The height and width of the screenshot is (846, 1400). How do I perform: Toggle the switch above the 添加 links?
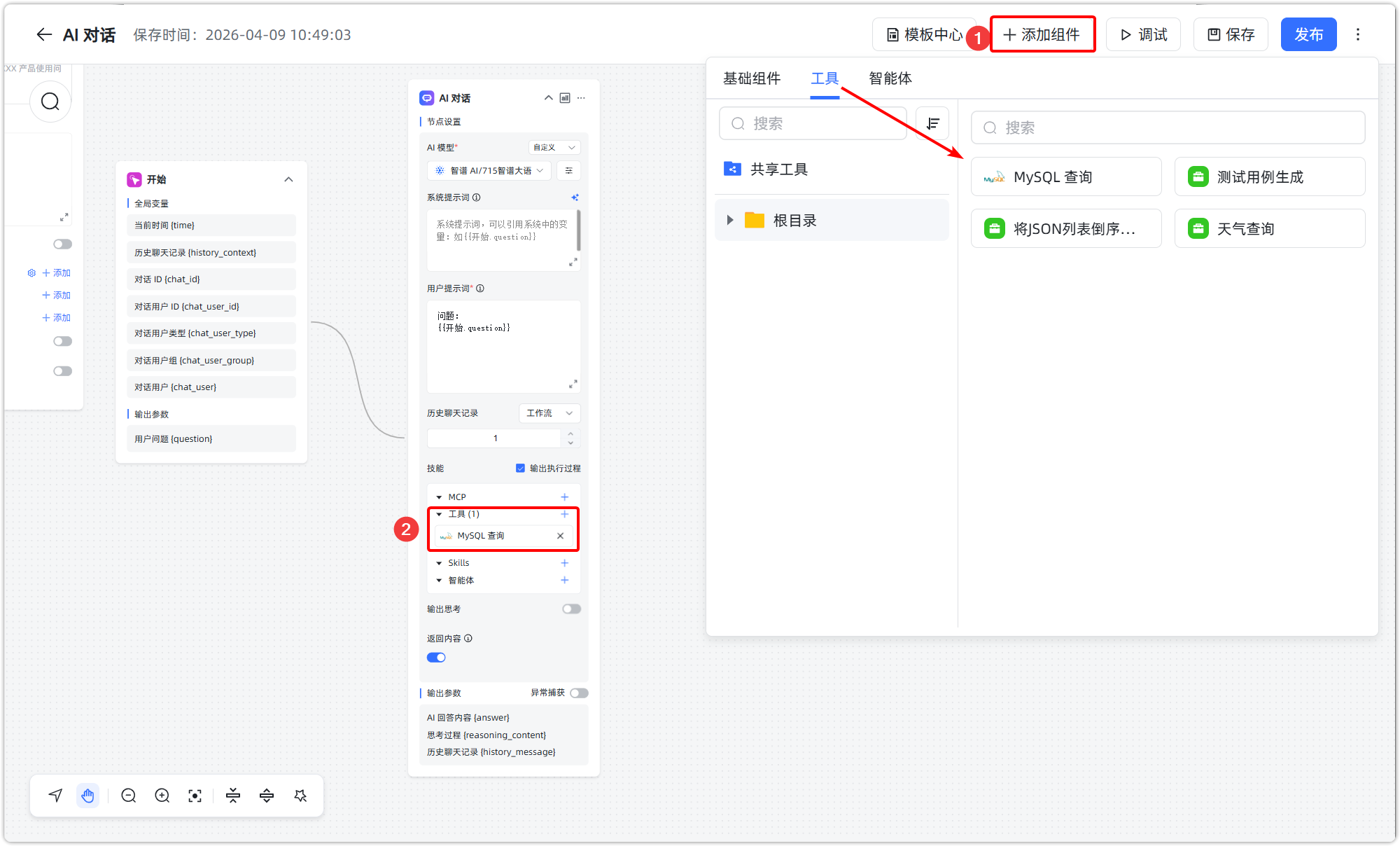62,244
